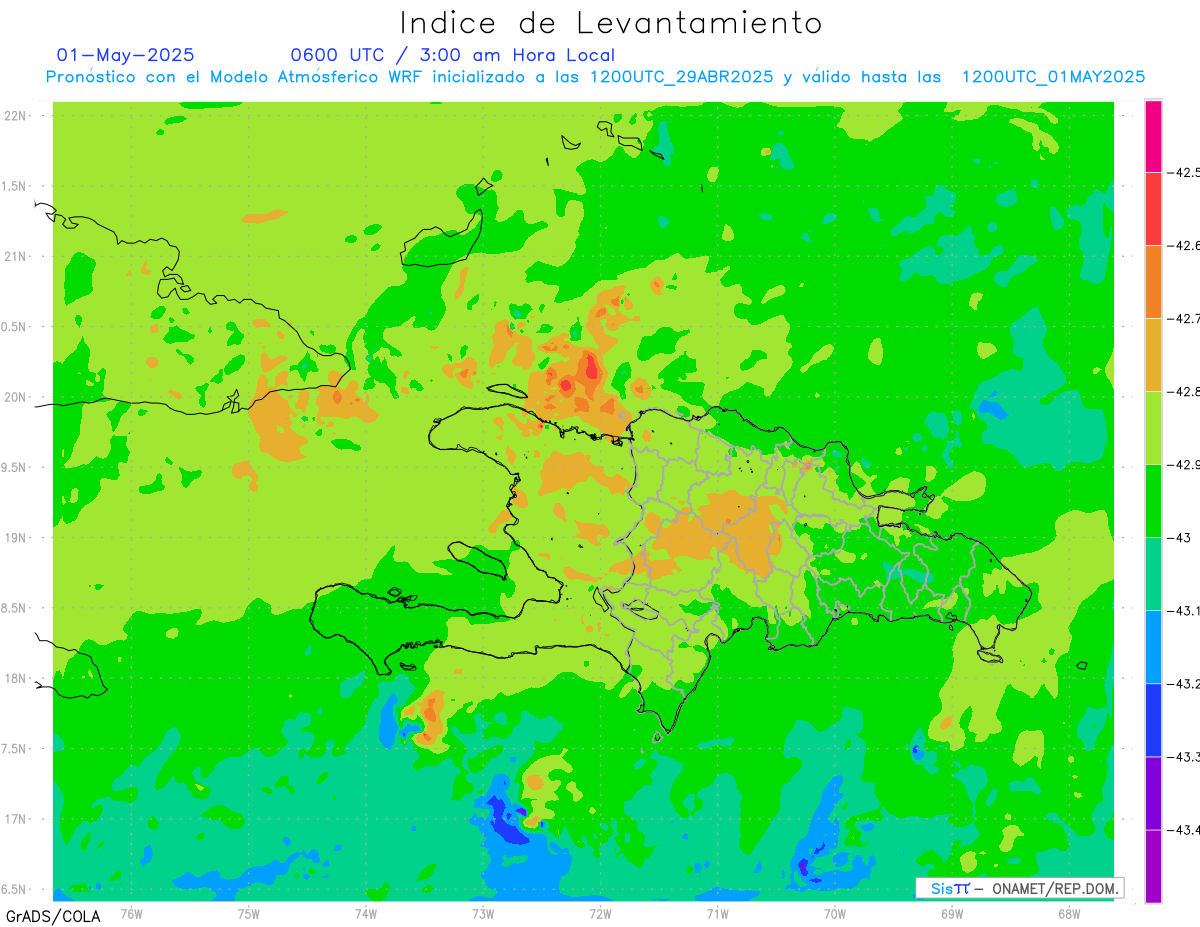1200x927 pixels.
Task: Choose the deep blue swatch below -43.2
Action: 1153,720
